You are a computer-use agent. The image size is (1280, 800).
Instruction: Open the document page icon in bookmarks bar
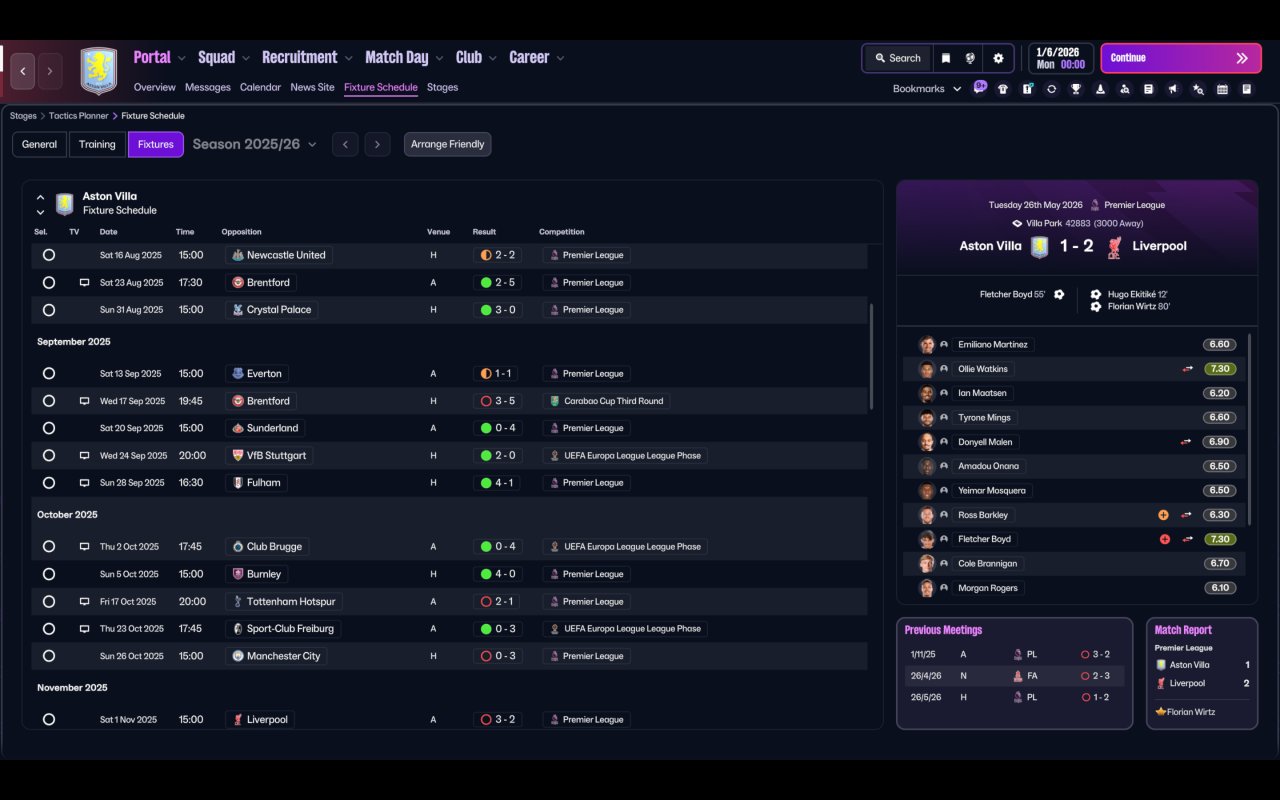pyautogui.click(x=1148, y=89)
